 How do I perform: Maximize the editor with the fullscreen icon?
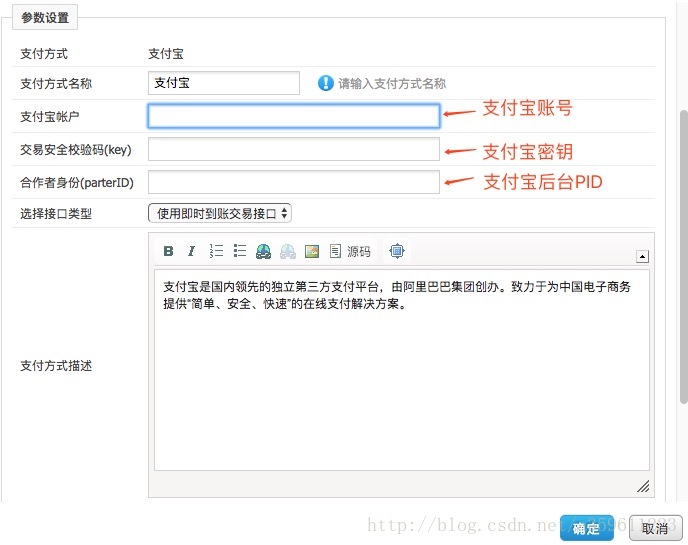pyautogui.click(x=397, y=251)
